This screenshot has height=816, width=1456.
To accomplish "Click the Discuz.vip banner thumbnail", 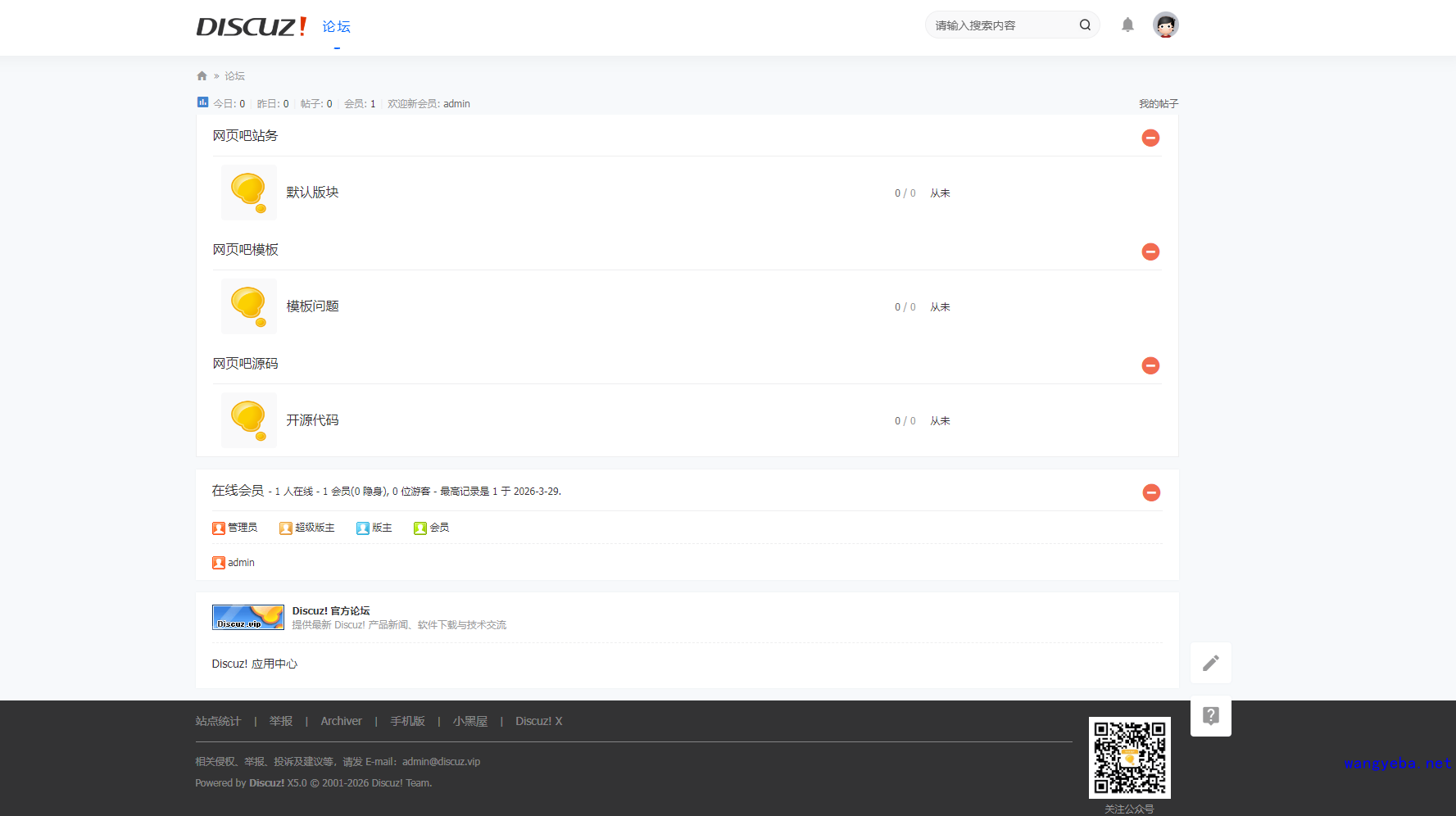I will click(247, 617).
